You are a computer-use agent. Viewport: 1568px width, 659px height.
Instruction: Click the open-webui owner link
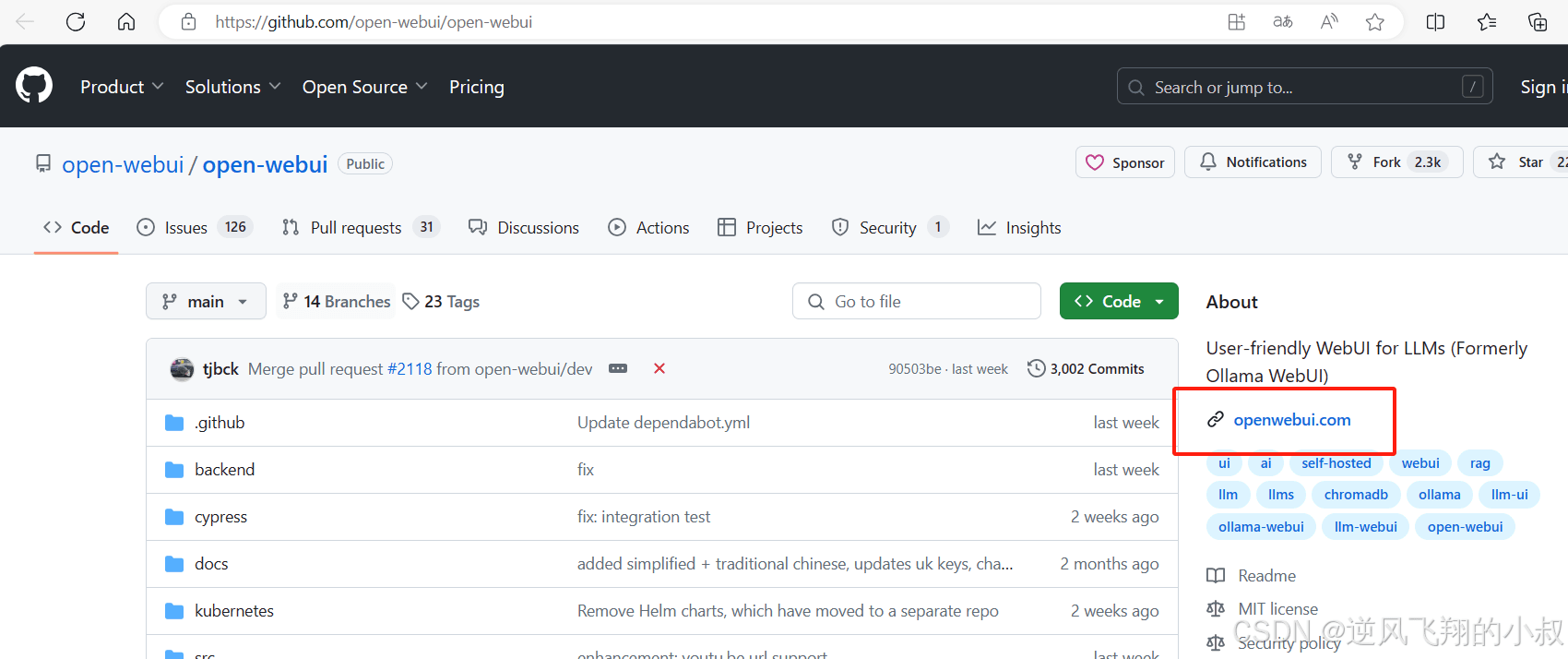[x=123, y=164]
